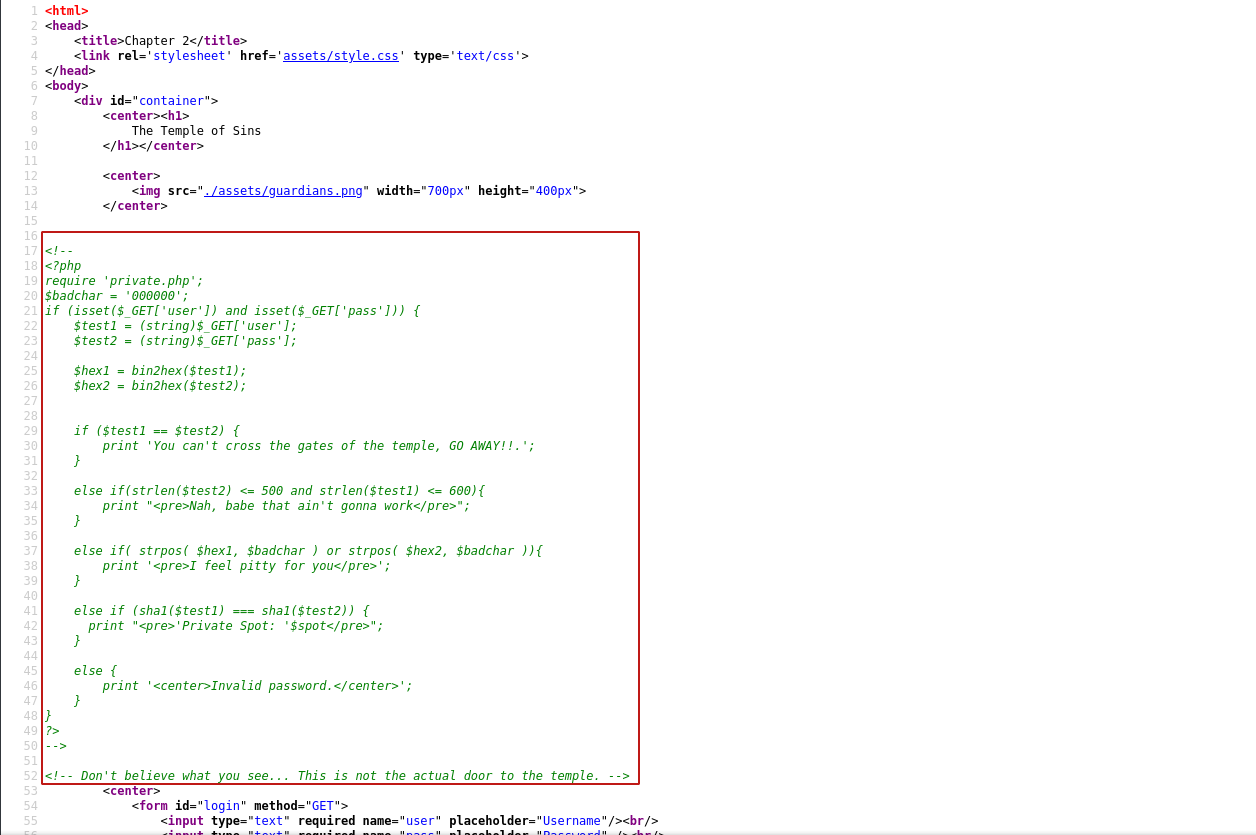Click the $badchar = '000000' assignment
Screen dimensions: 1256x835
116,296
